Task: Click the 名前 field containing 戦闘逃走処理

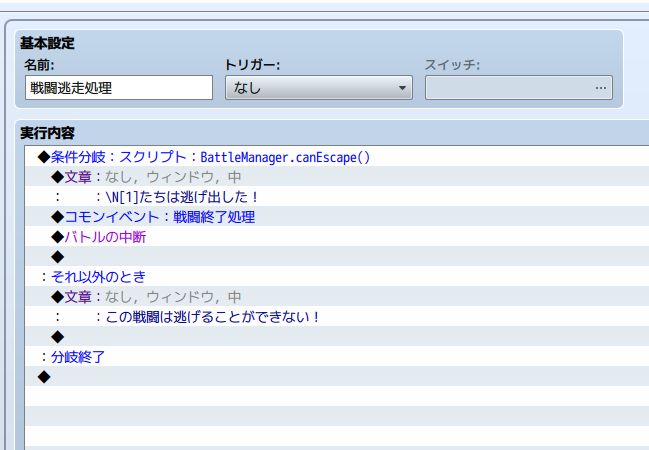Action: pyautogui.click(x=119, y=87)
